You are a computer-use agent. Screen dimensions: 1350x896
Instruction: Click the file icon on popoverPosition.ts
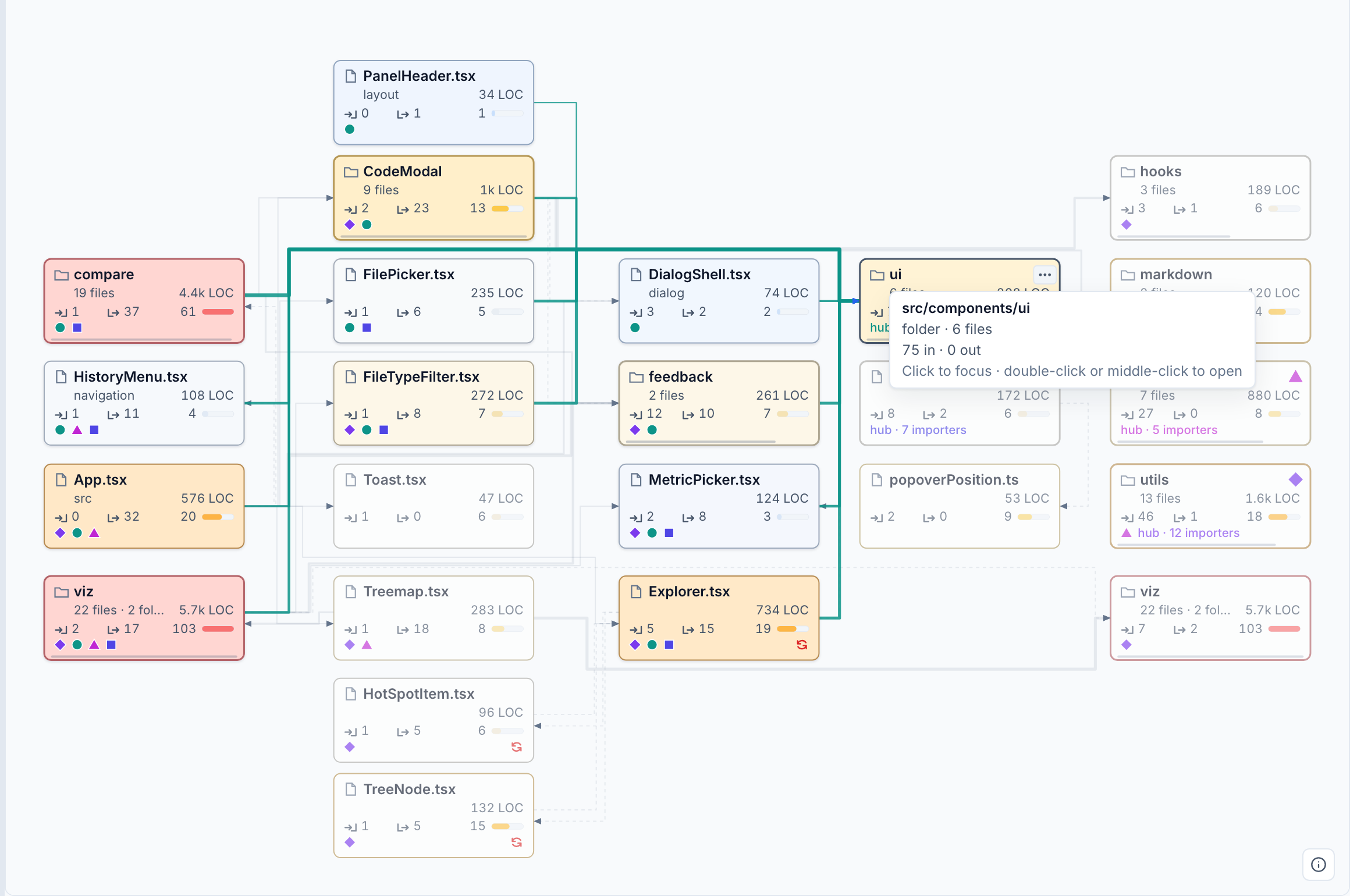click(x=877, y=480)
